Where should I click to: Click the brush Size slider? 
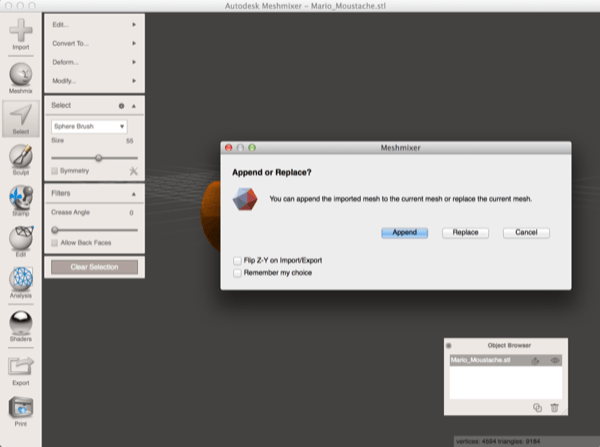click(x=98, y=158)
